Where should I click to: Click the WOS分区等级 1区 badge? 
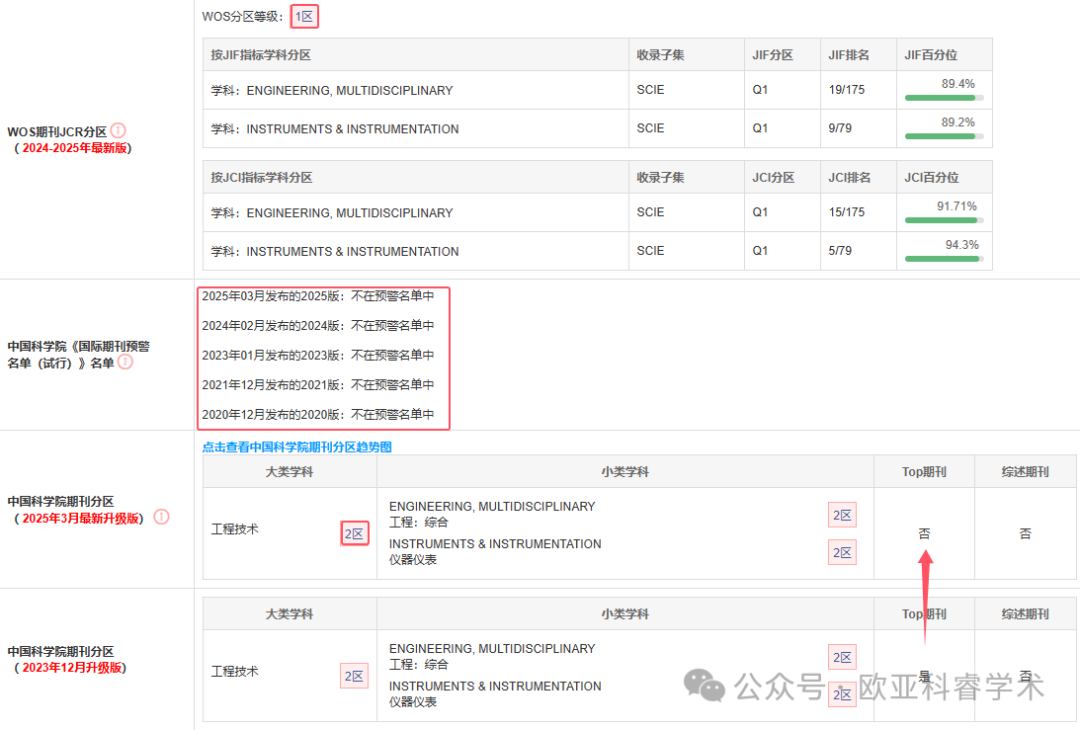304,17
